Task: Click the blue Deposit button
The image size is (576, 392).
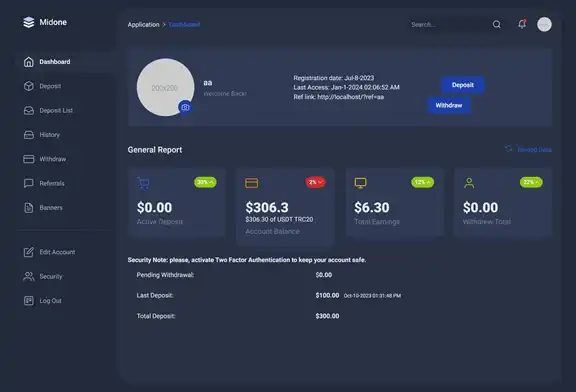Action: [x=463, y=85]
